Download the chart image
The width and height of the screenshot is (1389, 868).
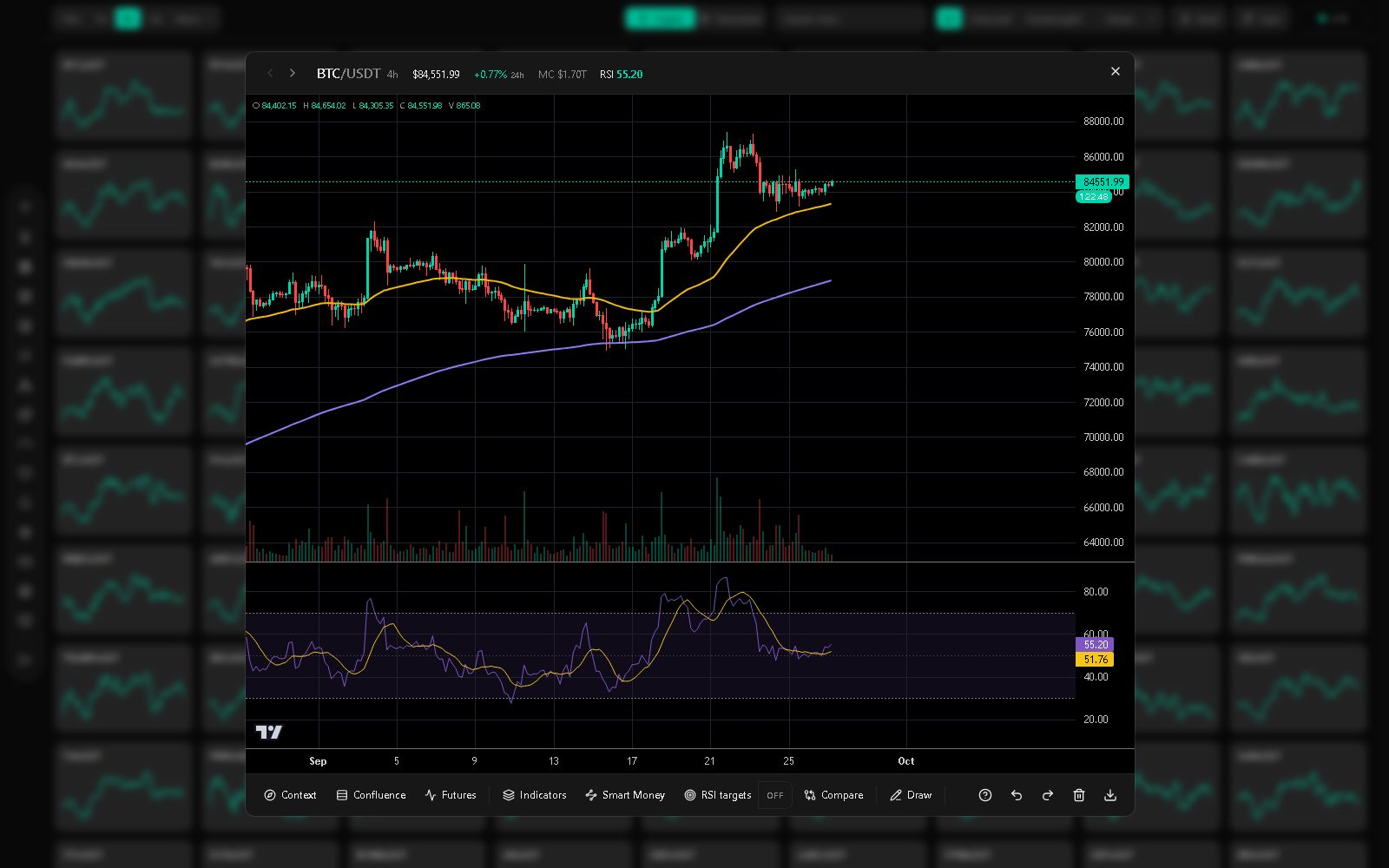[x=1110, y=795]
